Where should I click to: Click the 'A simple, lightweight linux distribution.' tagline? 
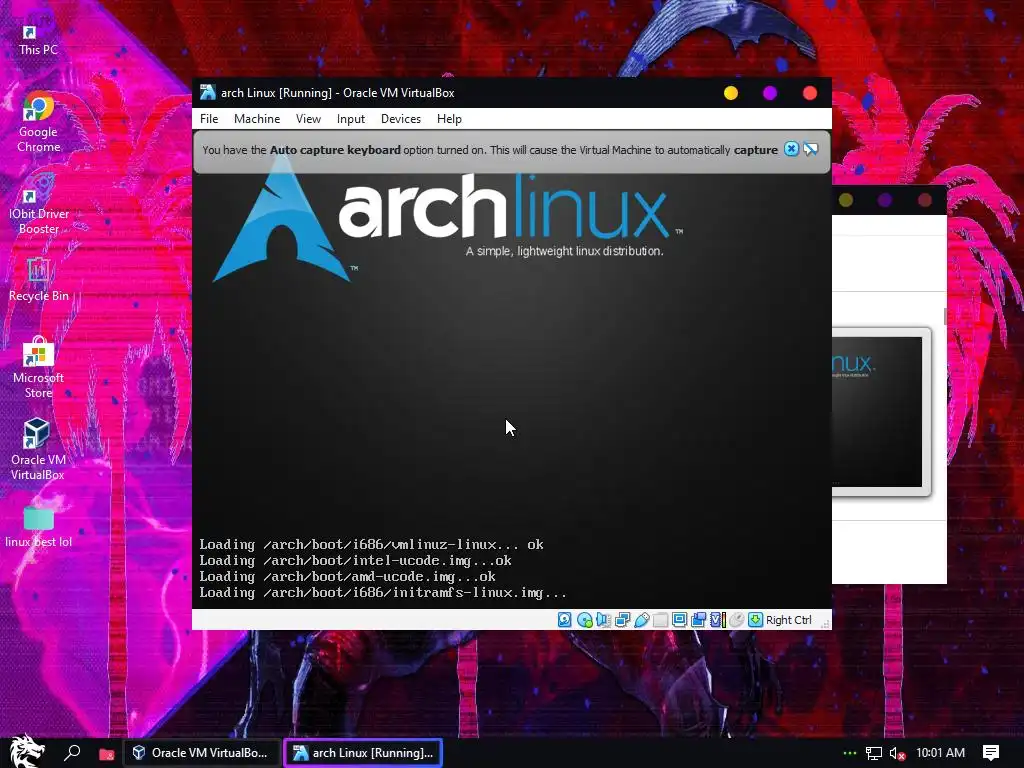click(x=564, y=251)
